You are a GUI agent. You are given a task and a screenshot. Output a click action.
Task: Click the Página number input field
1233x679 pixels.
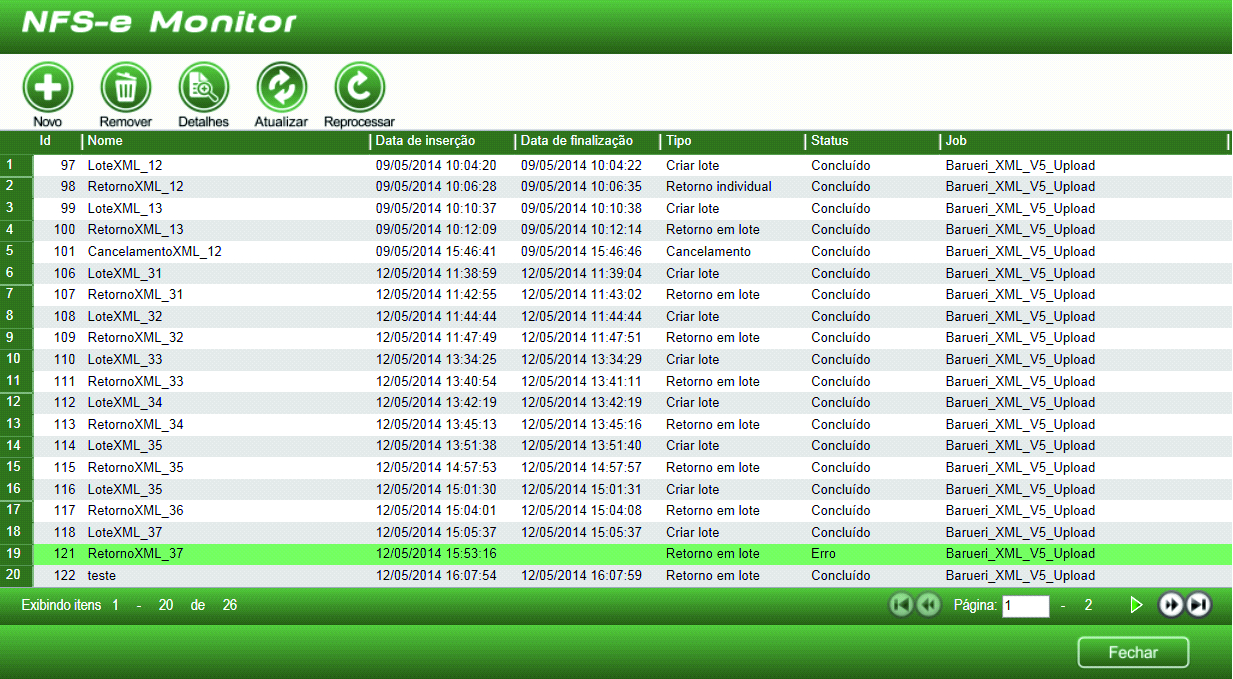pyautogui.click(x=1025, y=606)
